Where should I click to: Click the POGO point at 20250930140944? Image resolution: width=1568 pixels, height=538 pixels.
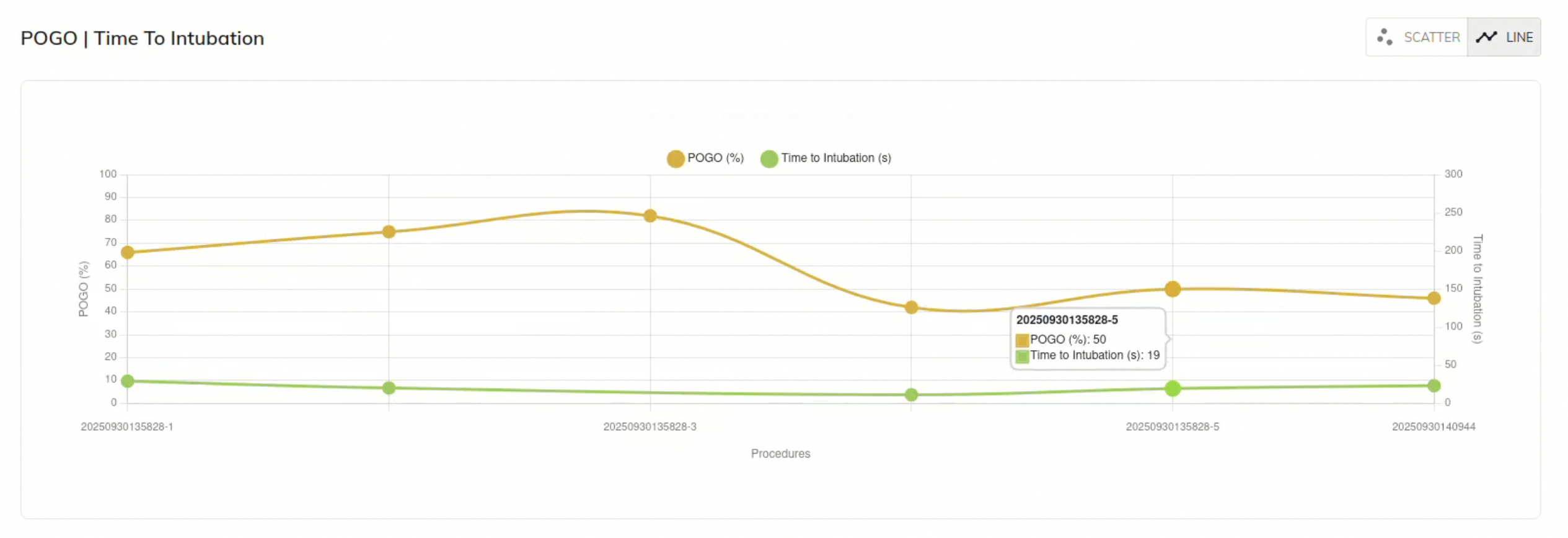coord(1434,298)
